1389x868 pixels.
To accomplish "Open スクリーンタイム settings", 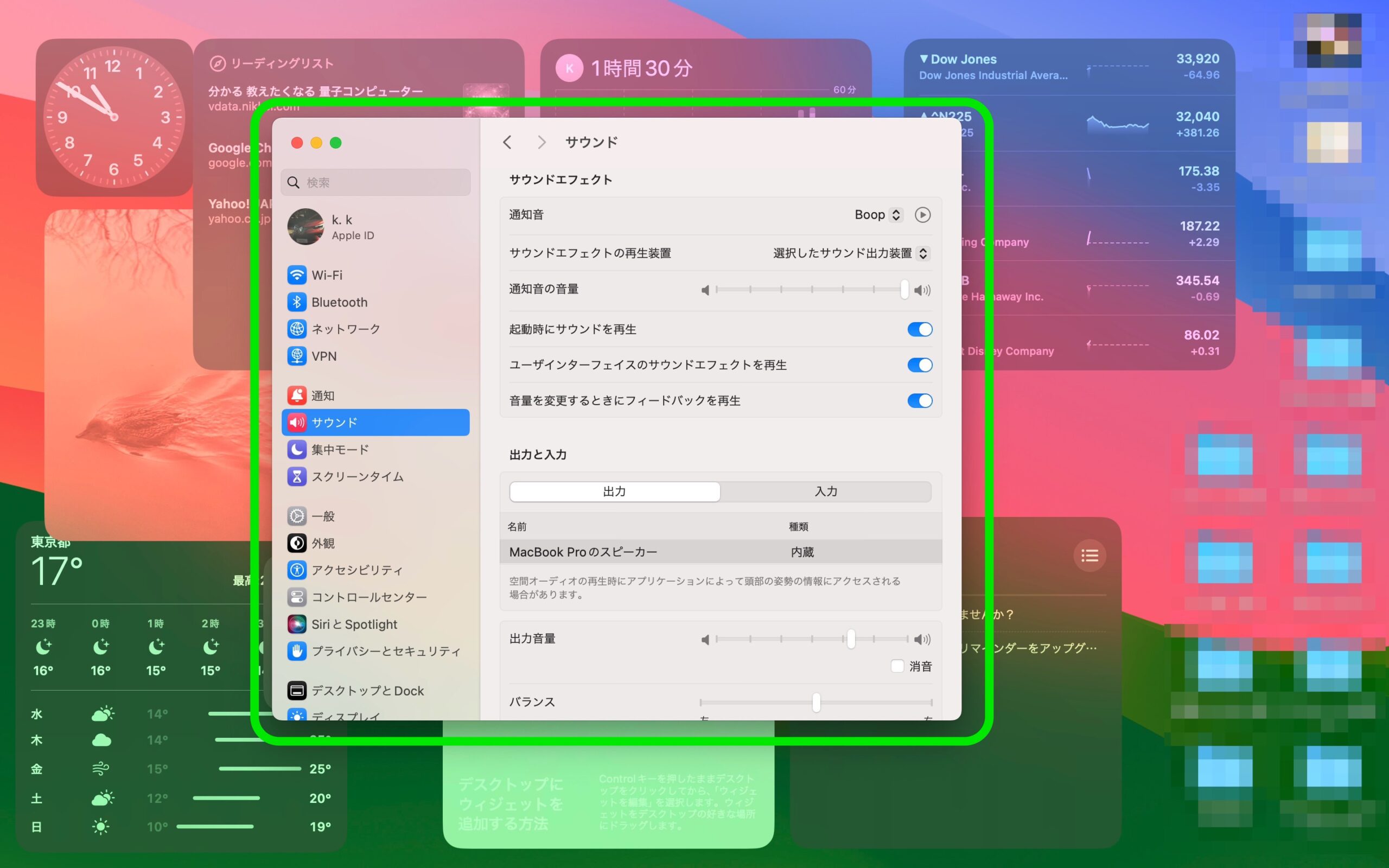I will (375, 476).
